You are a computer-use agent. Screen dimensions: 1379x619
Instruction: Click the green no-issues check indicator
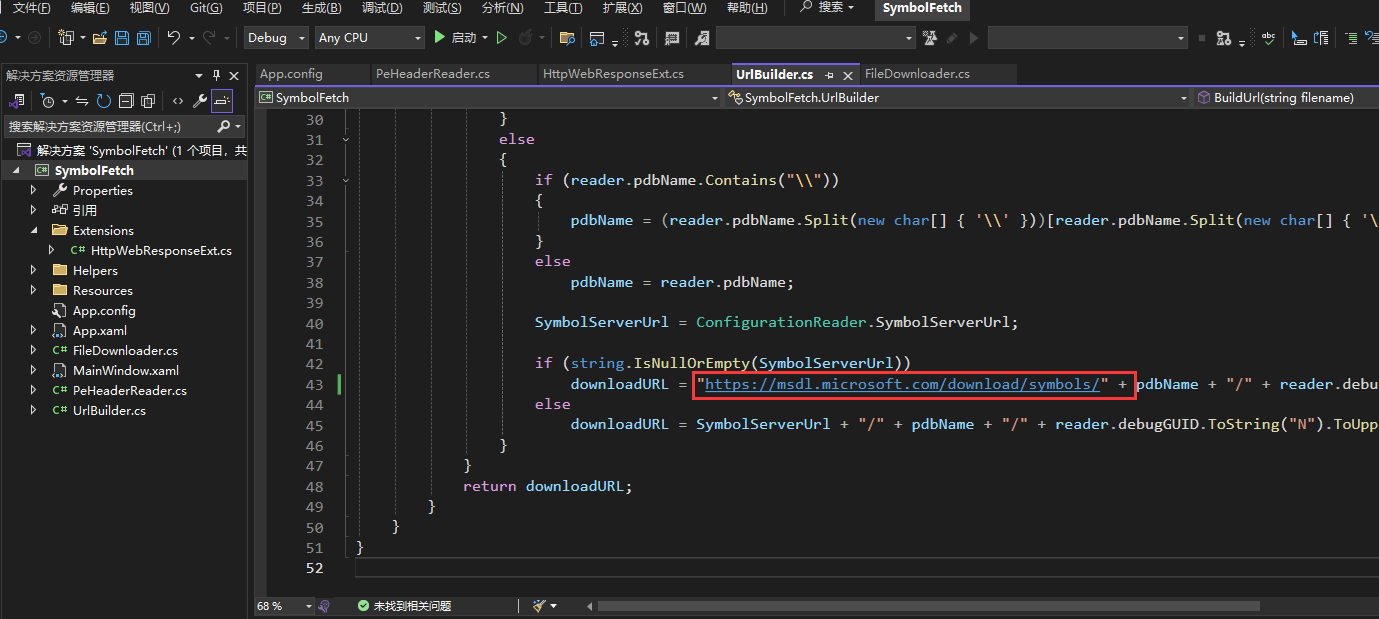[364, 606]
